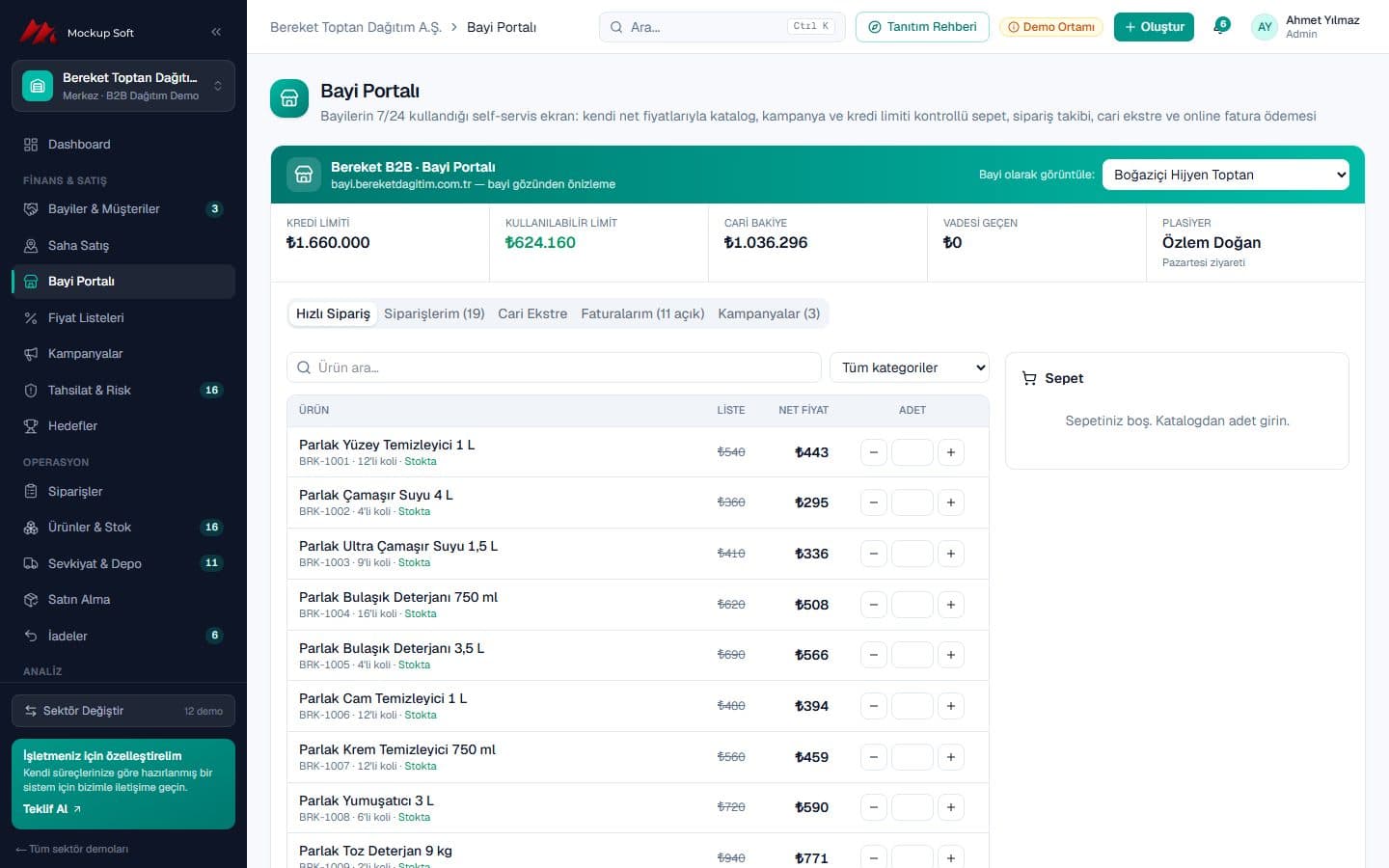Focus the 'Ürün ara...' product search field

tap(554, 367)
